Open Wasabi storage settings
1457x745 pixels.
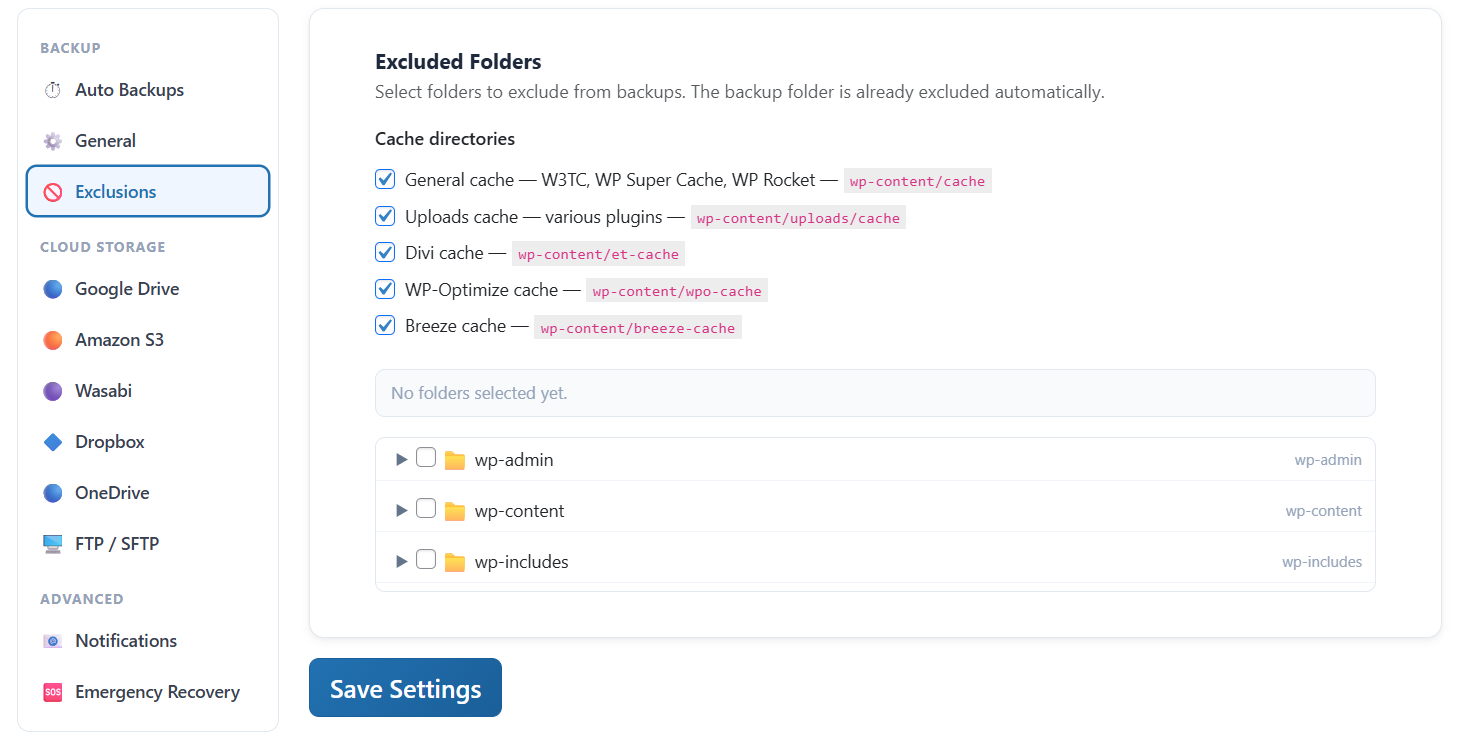point(148,391)
